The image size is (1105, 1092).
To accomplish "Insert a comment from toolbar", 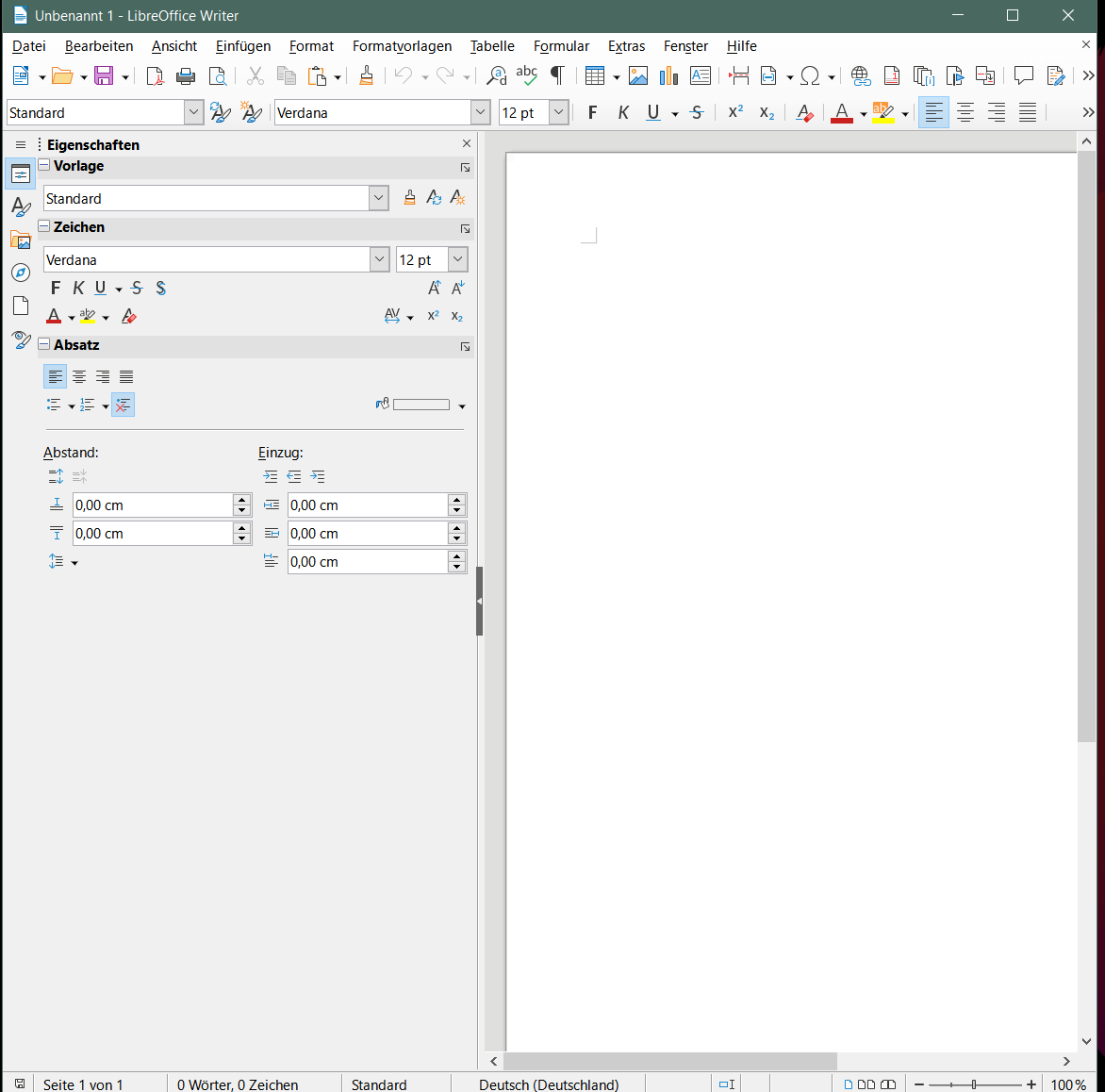I will pos(1023,75).
